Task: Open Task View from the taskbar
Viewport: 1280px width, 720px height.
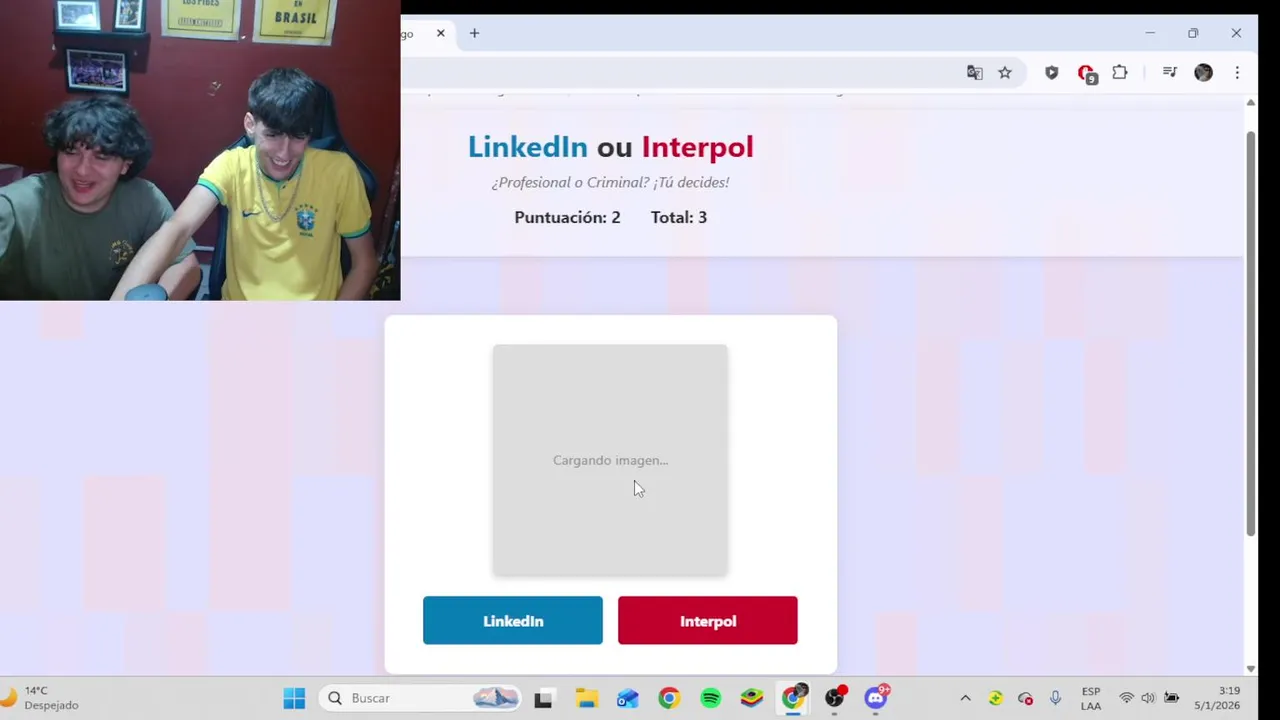Action: coord(543,698)
